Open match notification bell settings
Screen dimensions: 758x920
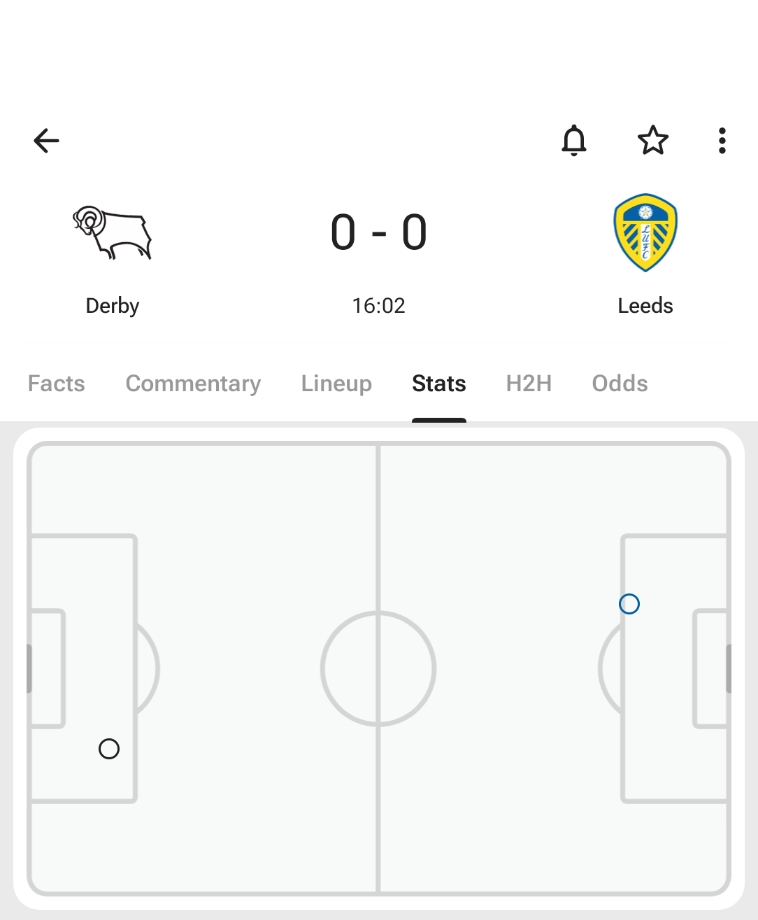pos(574,141)
